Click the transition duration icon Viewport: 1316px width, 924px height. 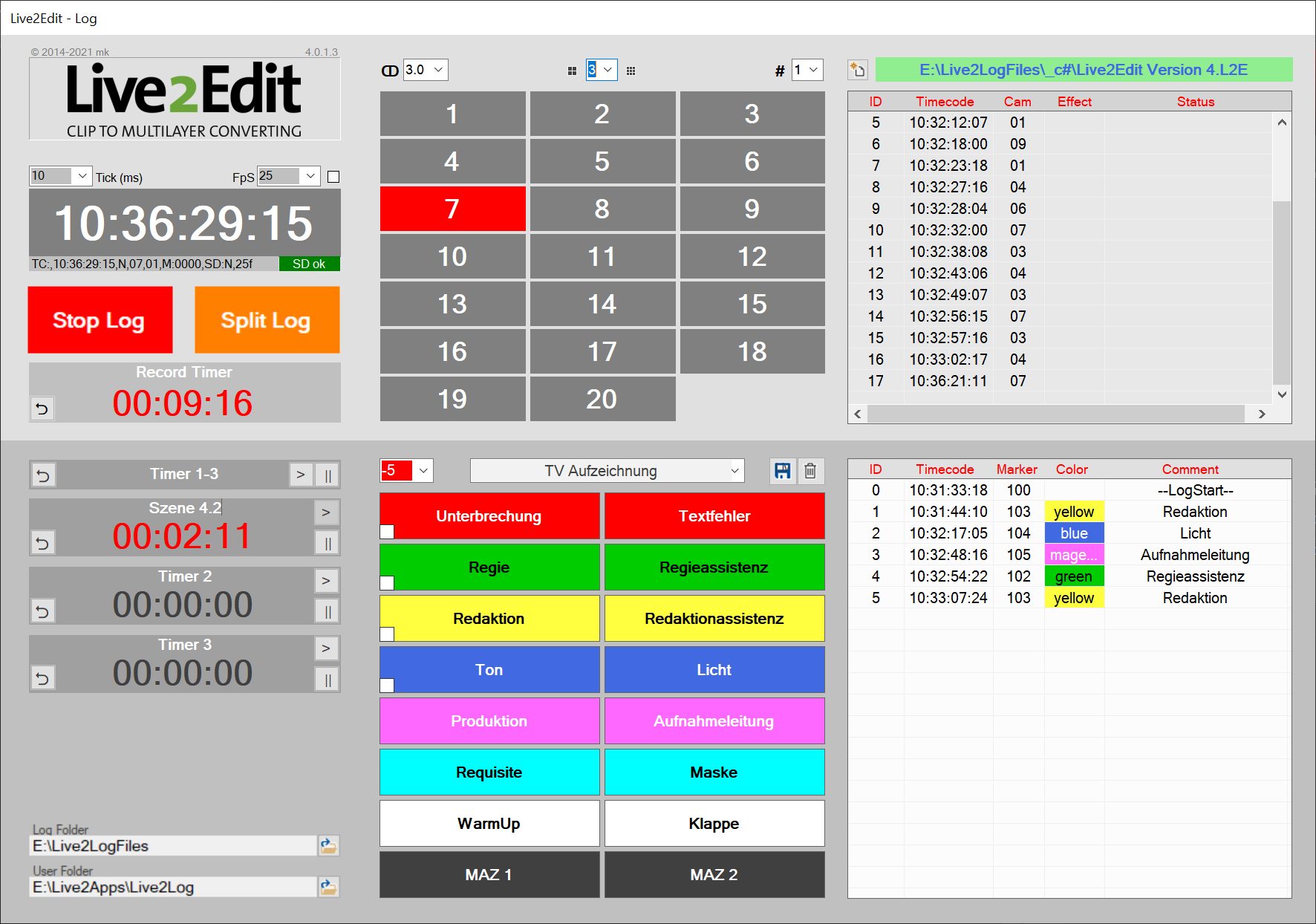click(390, 71)
